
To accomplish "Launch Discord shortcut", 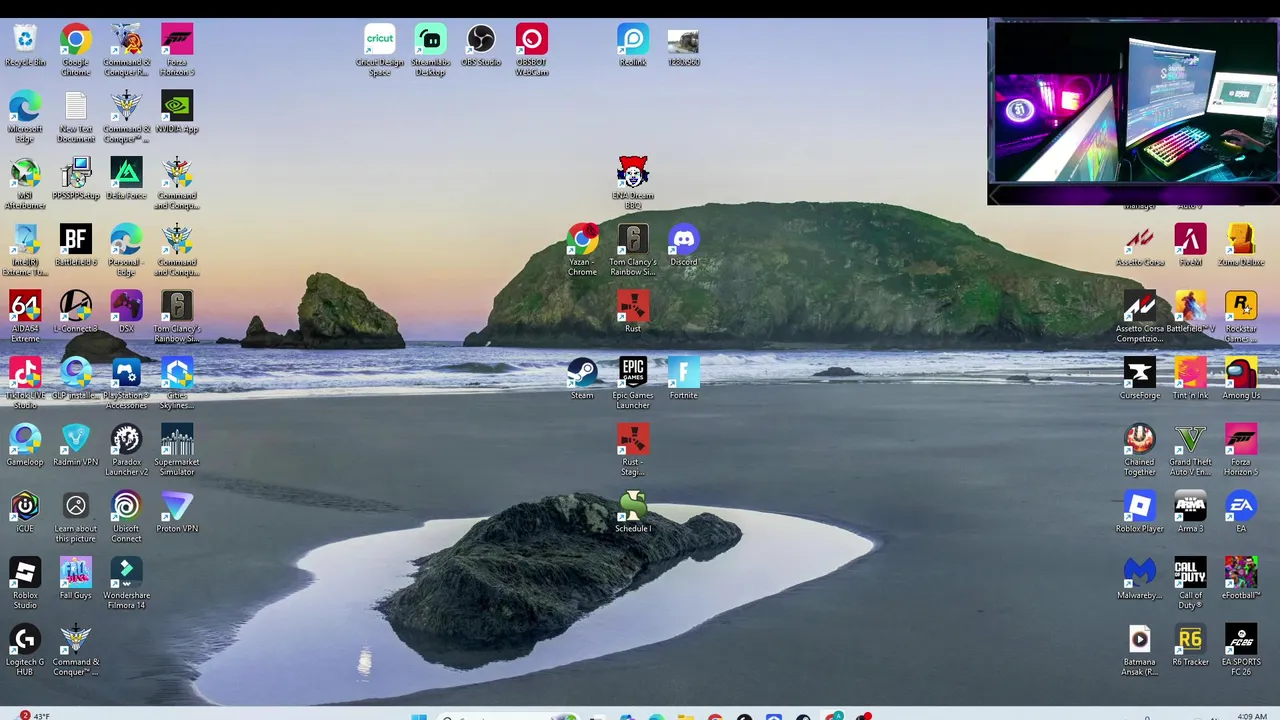I will (684, 245).
